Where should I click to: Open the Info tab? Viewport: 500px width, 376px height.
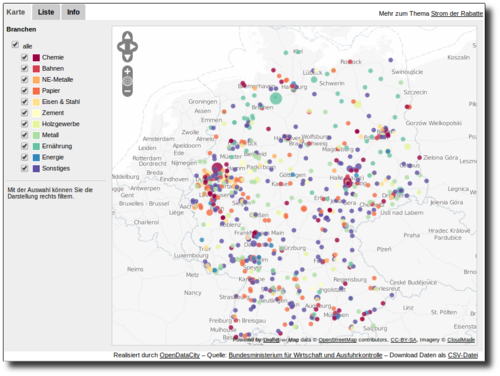click(73, 12)
